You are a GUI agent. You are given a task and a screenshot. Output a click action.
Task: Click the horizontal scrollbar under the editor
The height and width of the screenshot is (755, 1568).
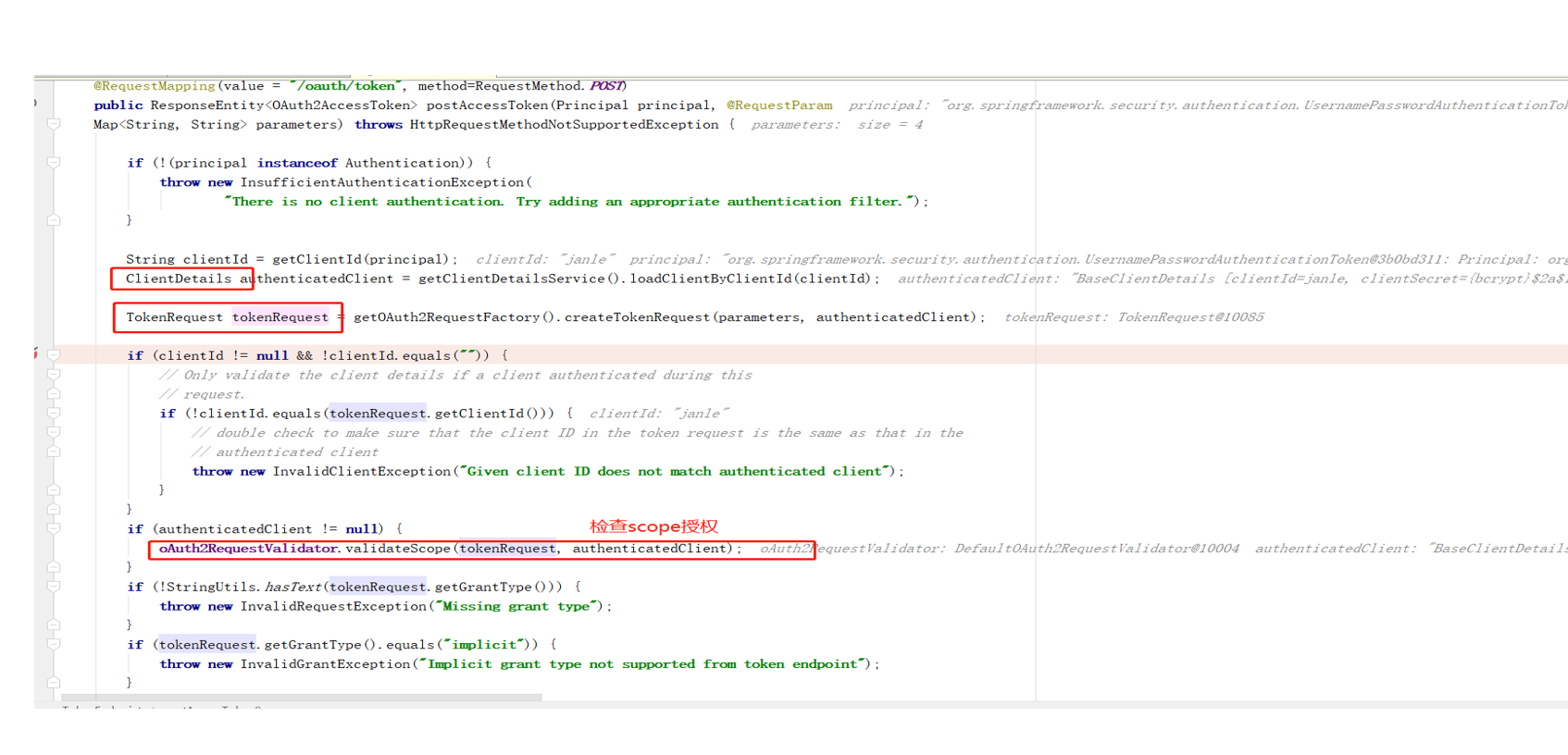[301, 698]
